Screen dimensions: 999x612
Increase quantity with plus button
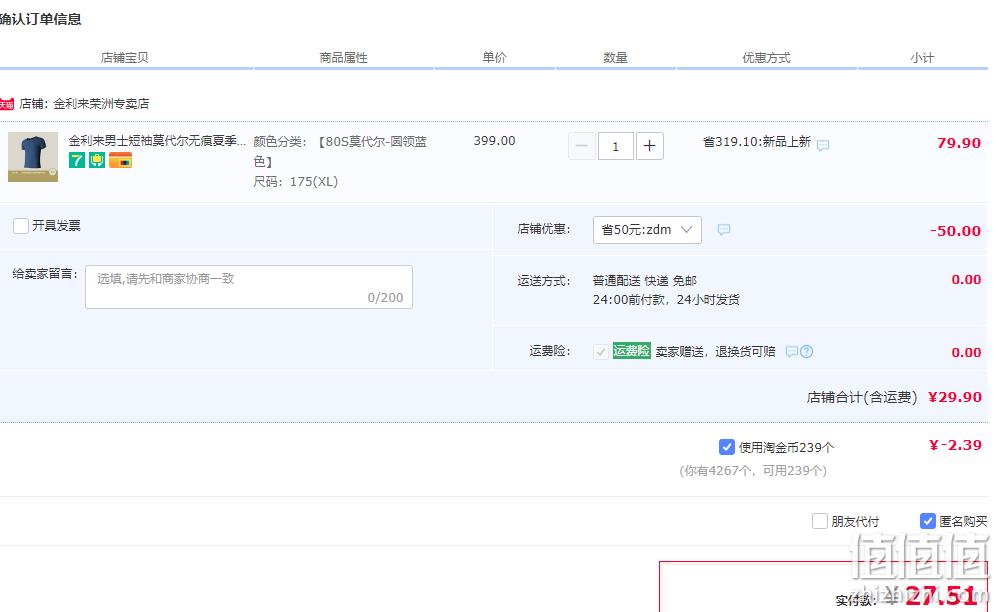pyautogui.click(x=649, y=146)
